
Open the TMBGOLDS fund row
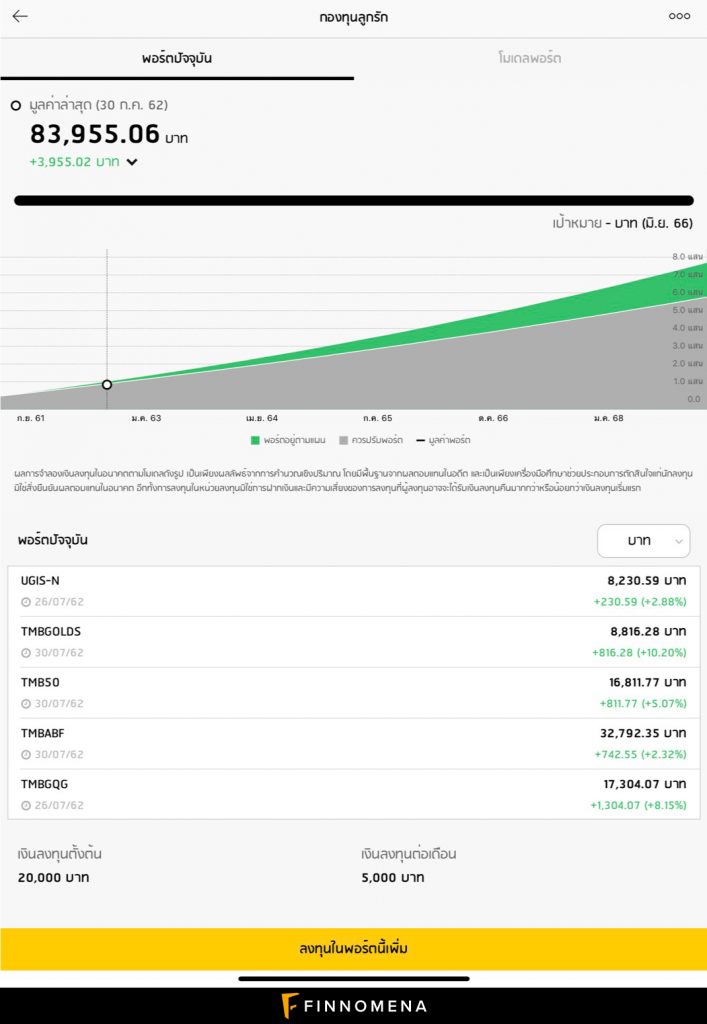[x=353, y=642]
